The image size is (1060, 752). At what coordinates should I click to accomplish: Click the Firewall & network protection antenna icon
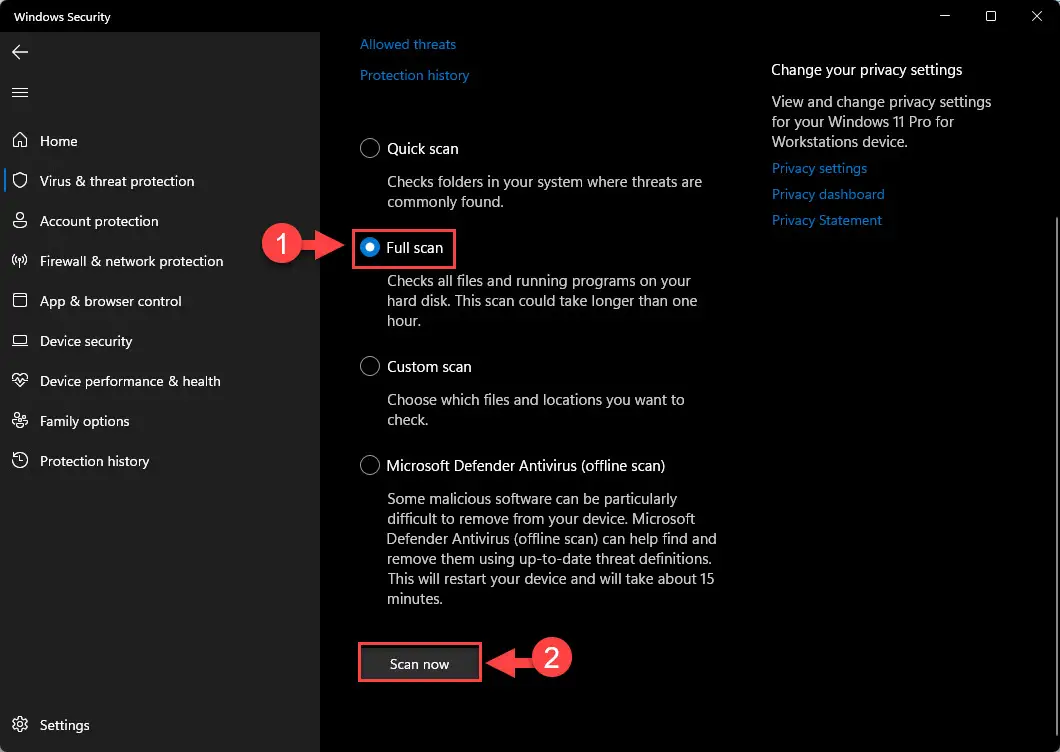20,260
